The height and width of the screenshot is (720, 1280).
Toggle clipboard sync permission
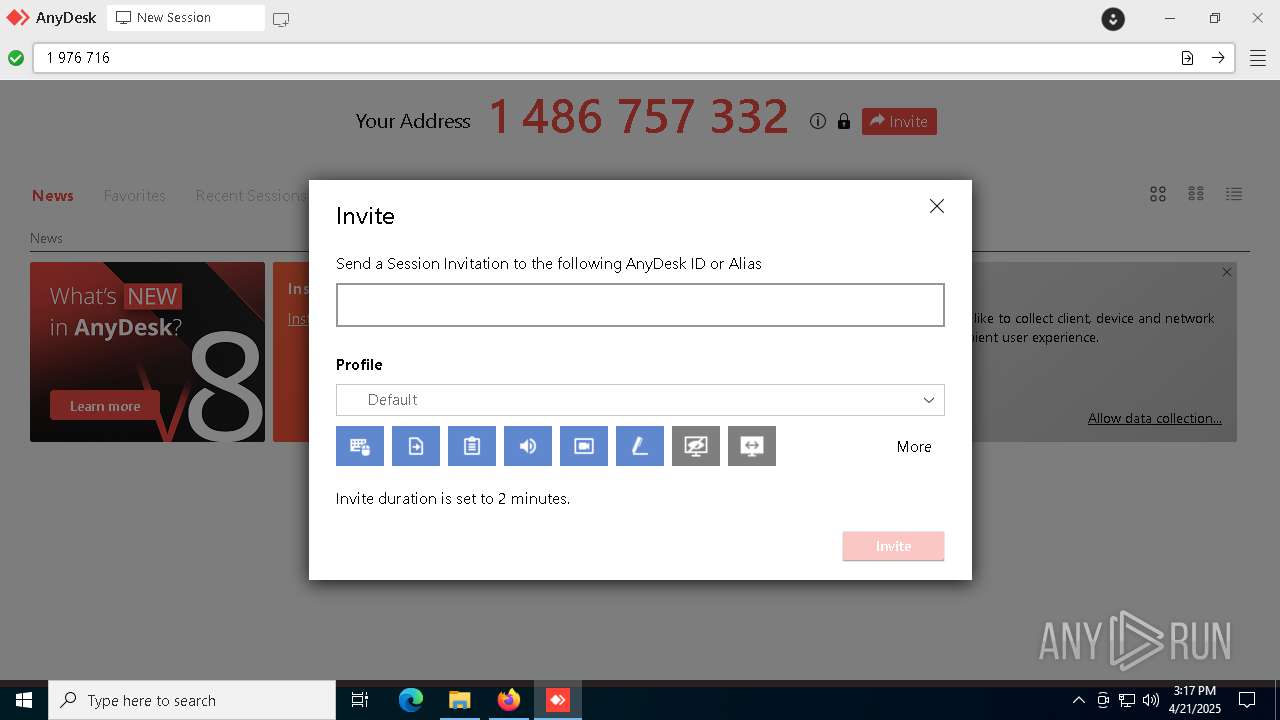472,446
